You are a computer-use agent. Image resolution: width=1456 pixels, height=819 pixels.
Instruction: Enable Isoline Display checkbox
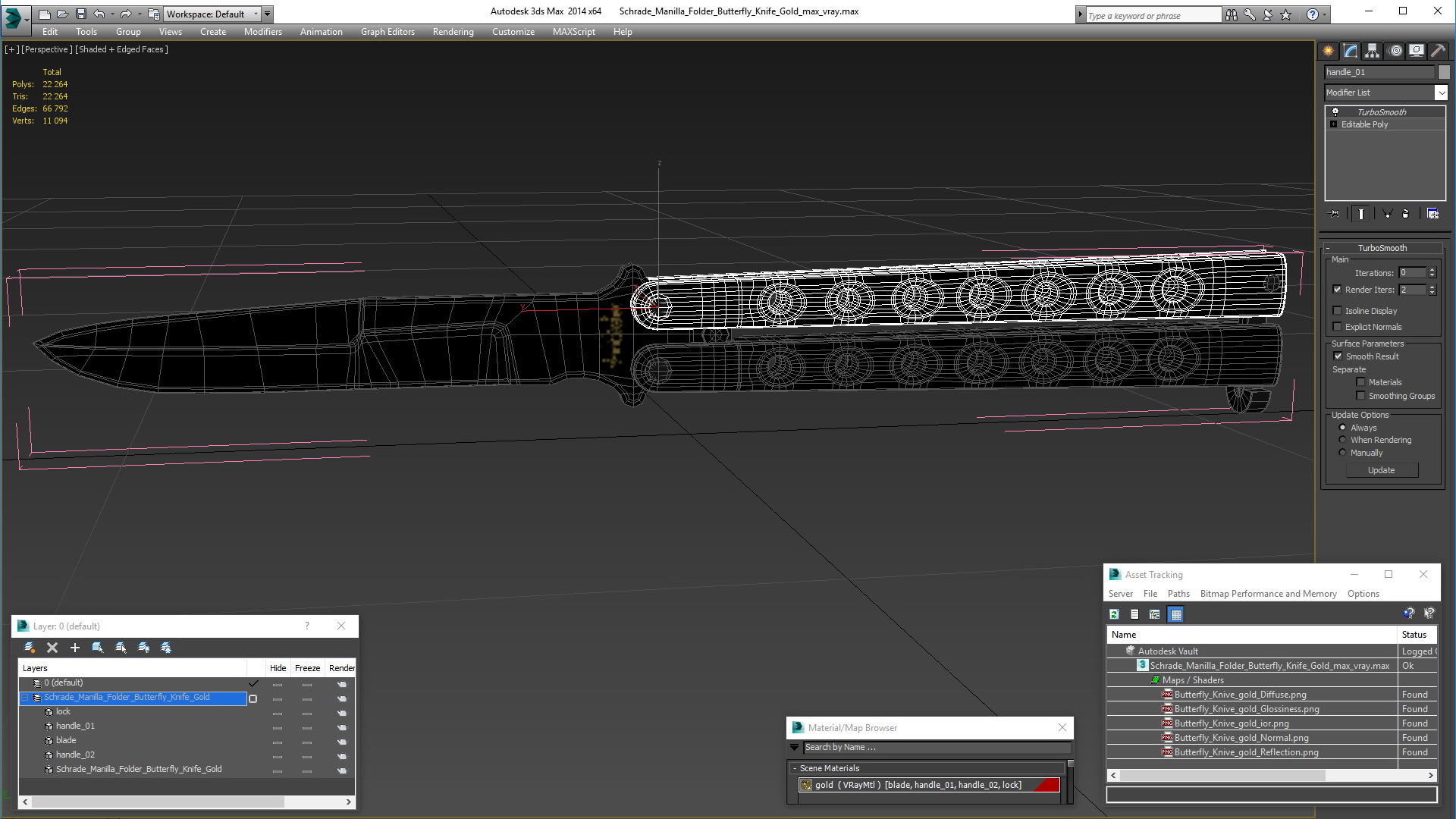tap(1338, 311)
